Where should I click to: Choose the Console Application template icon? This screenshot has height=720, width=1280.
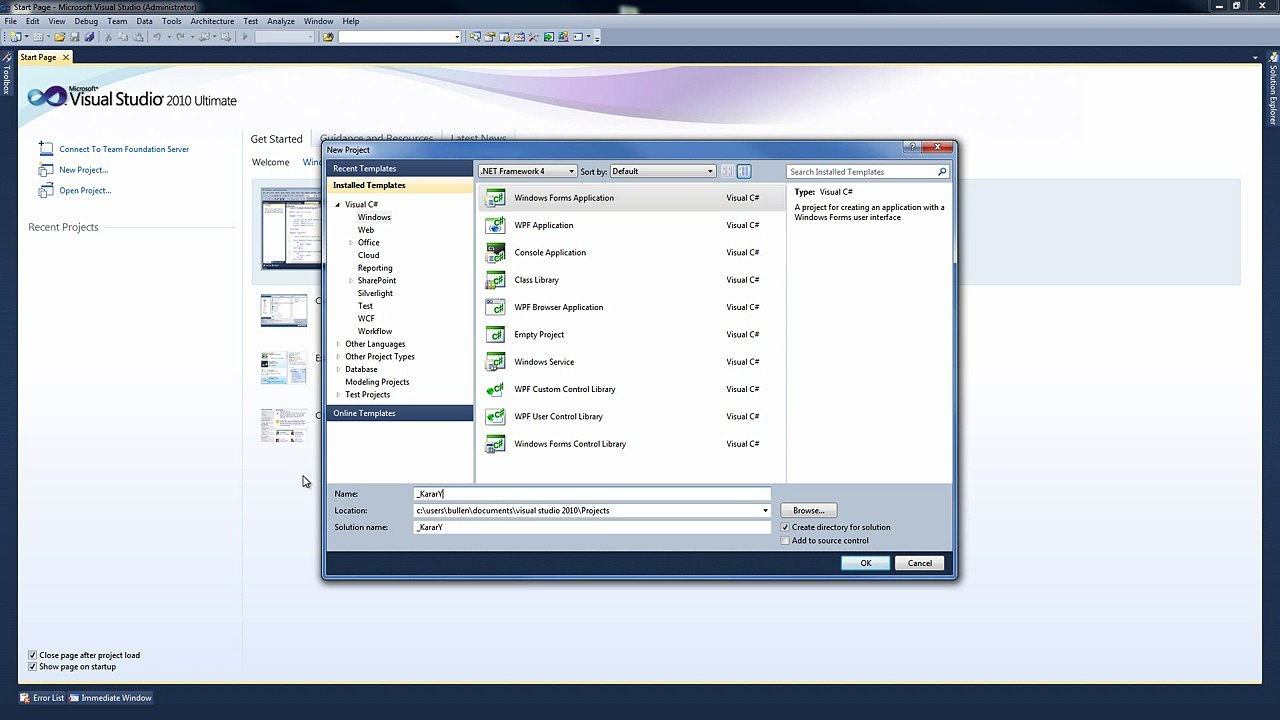(495, 253)
